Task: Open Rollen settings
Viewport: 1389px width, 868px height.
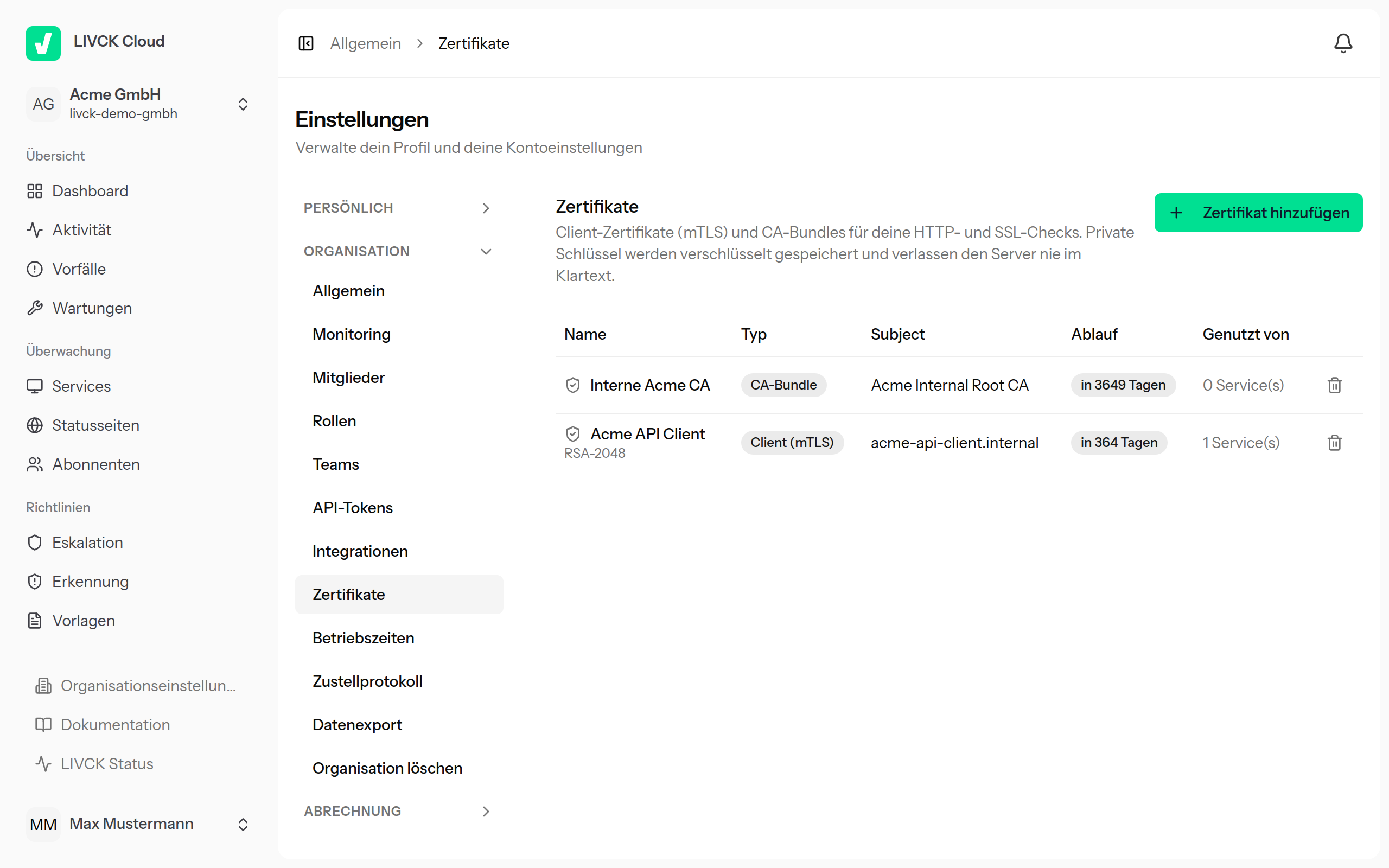Action: pyautogui.click(x=399, y=421)
